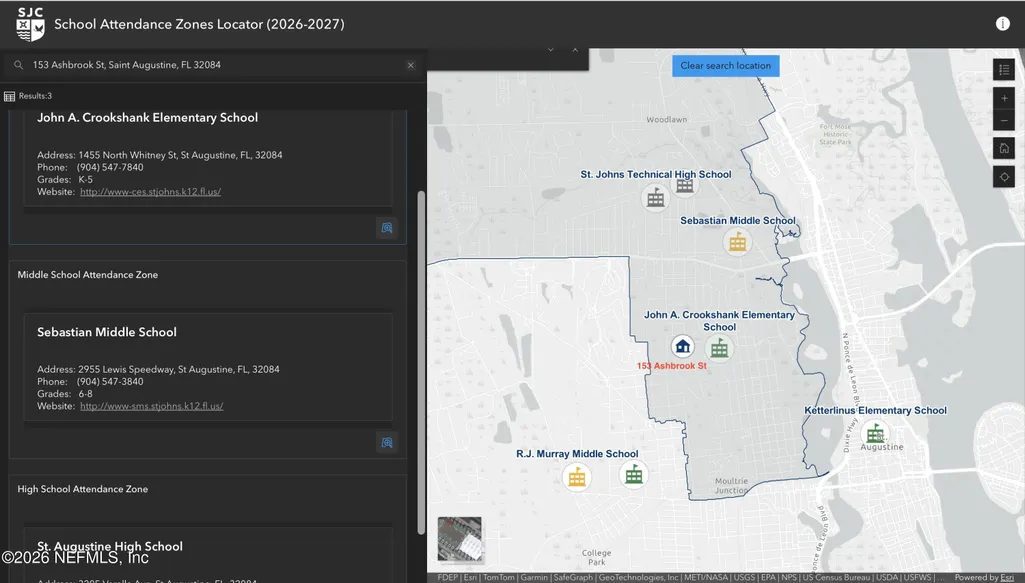
Task: Click the High School Attendance Zone label
Action: point(82,489)
